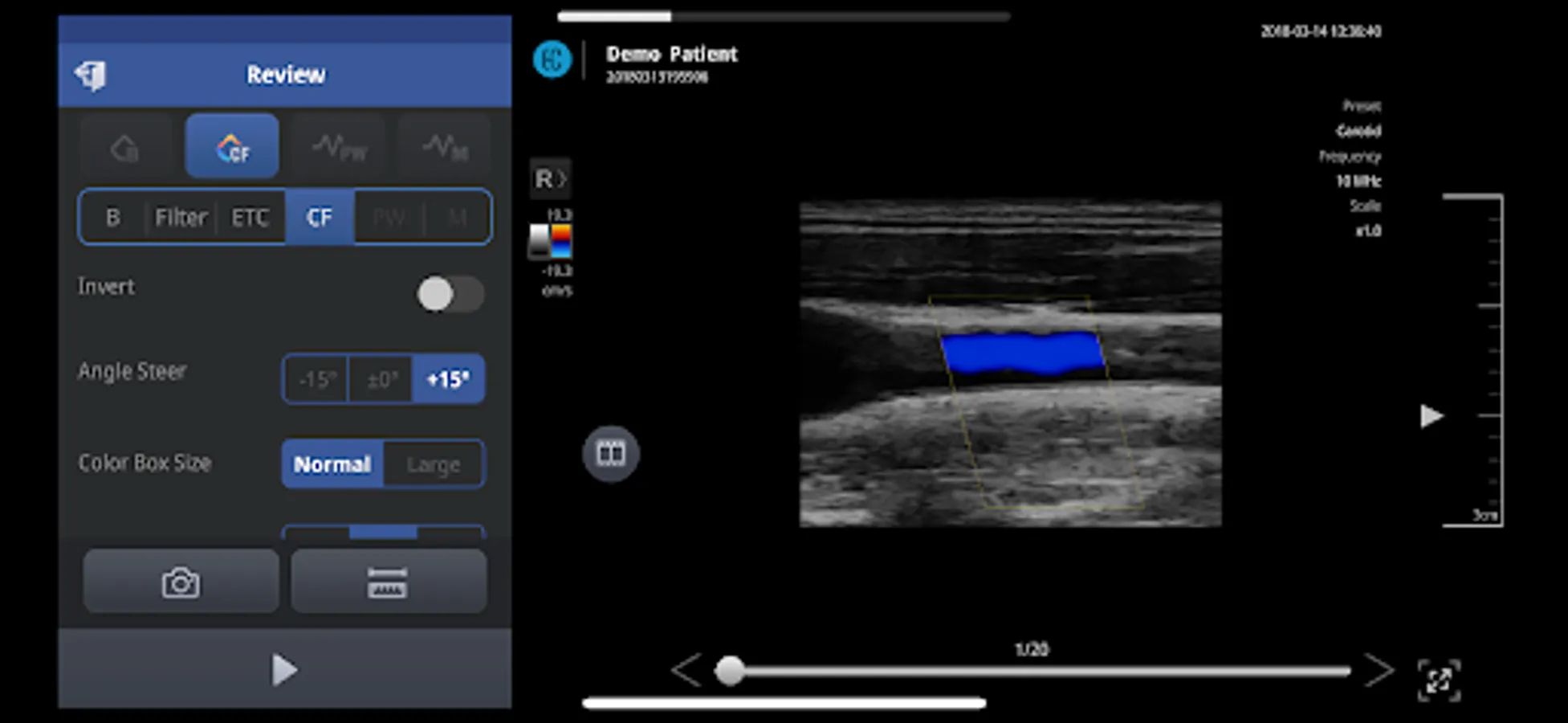
Task: Play the cine loop from the left panel
Action: (x=284, y=669)
